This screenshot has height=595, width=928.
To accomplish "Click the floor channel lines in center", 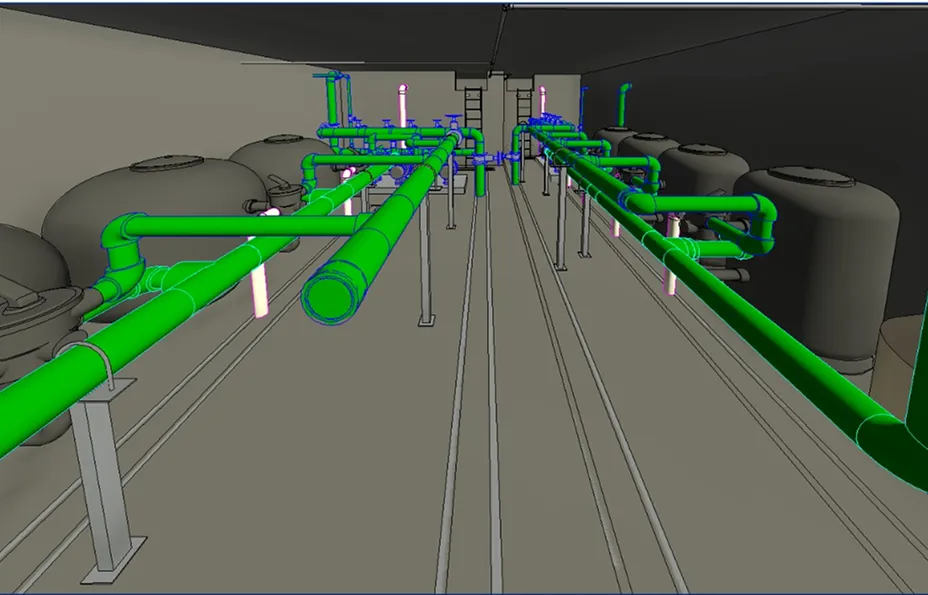I will point(470,420).
